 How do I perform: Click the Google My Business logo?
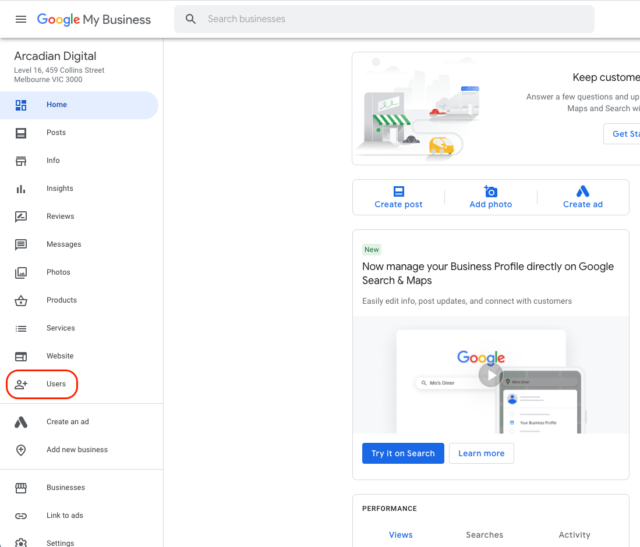click(94, 19)
